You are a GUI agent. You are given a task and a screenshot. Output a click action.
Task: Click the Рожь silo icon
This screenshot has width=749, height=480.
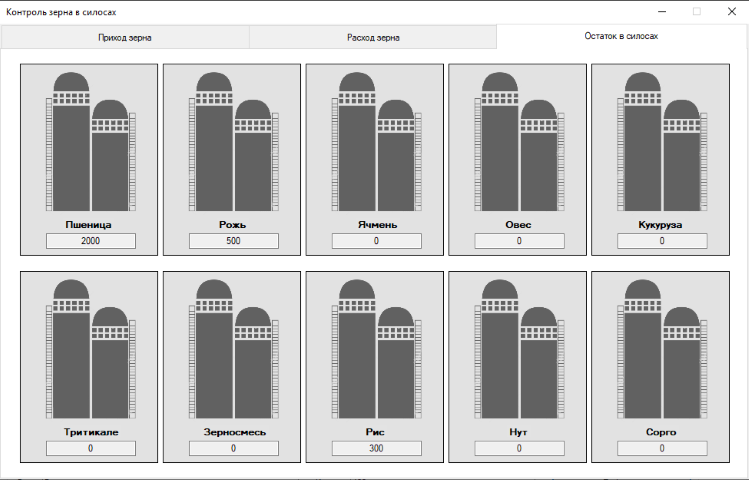coord(233,142)
